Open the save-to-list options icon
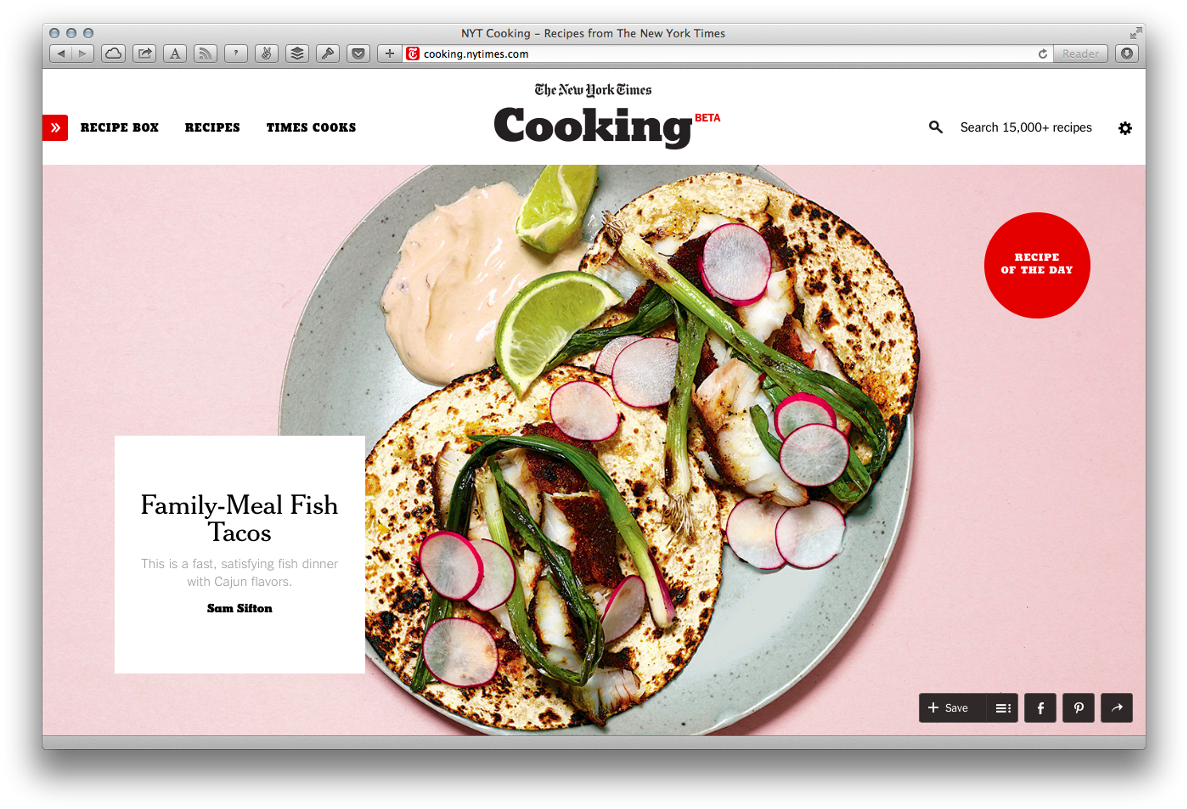Image resolution: width=1187 pixels, height=809 pixels. (1003, 708)
